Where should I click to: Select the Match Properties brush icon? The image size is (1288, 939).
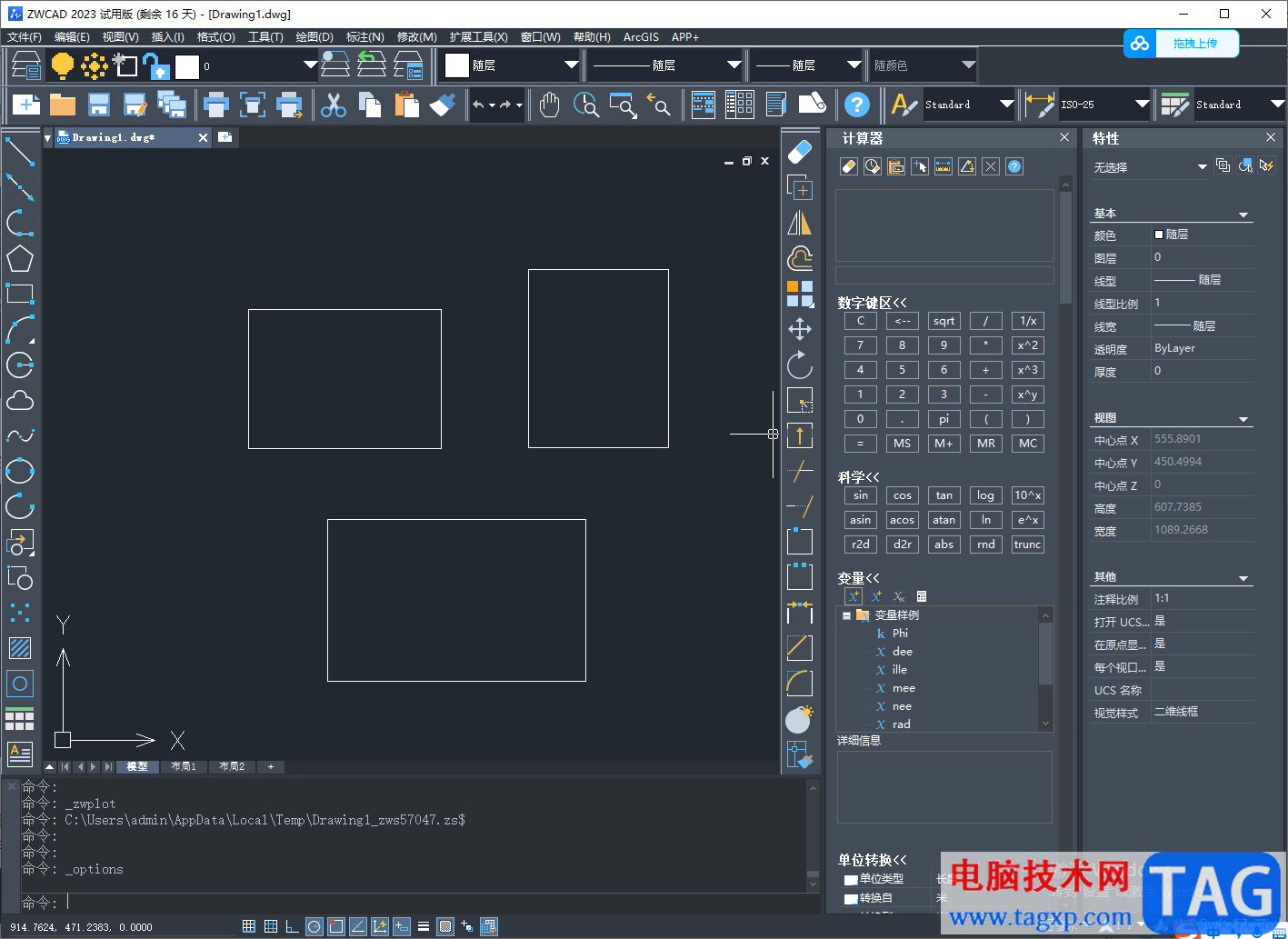(443, 105)
